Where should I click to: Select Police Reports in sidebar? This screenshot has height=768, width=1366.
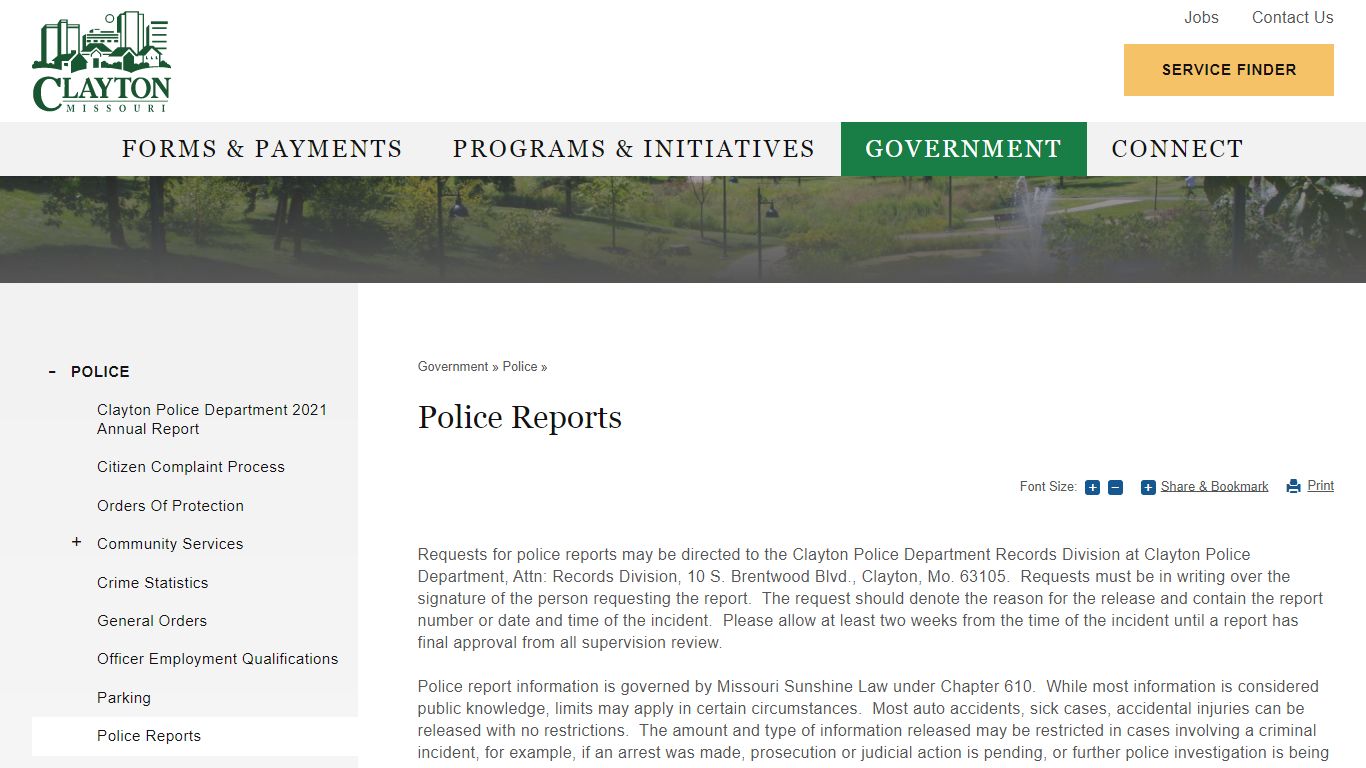coord(149,736)
